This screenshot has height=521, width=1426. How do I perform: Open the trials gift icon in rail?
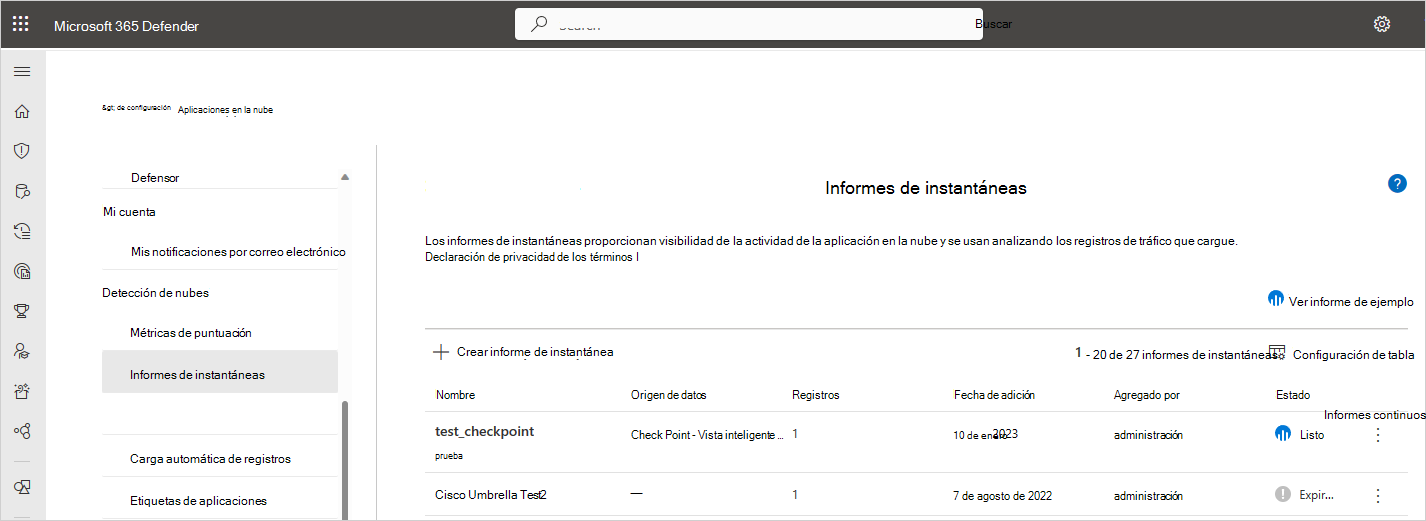coord(21,391)
